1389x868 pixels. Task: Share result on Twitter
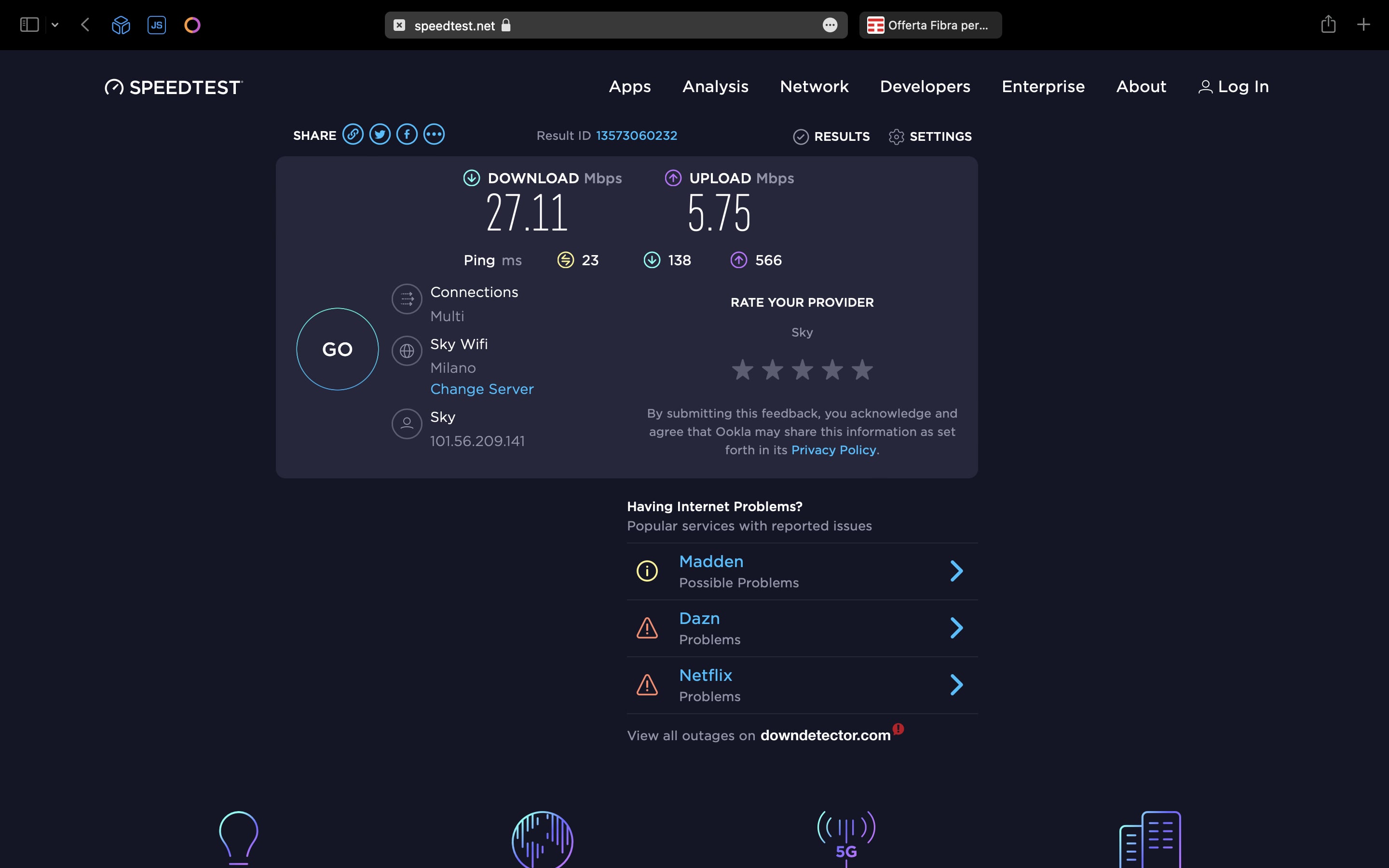pyautogui.click(x=380, y=135)
